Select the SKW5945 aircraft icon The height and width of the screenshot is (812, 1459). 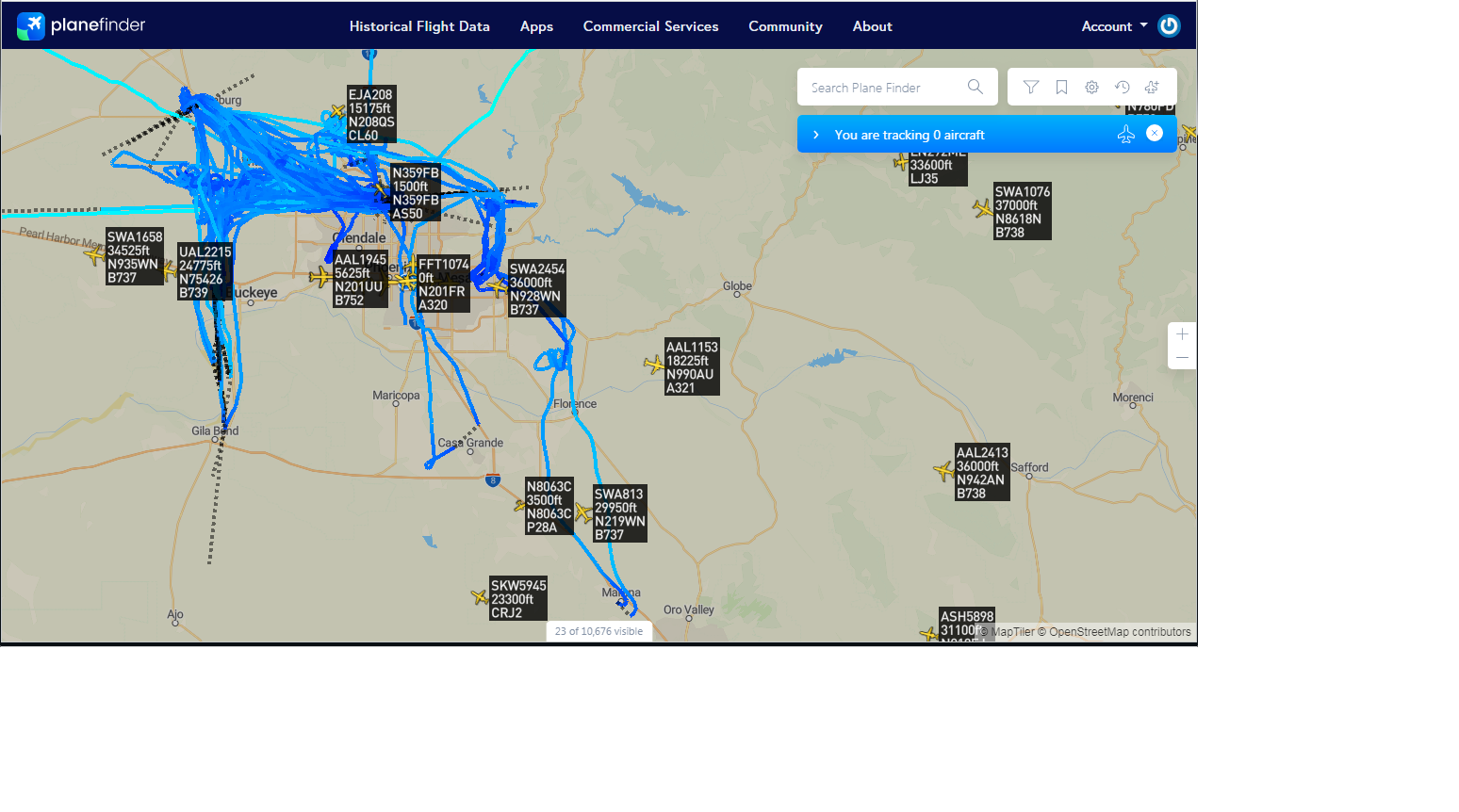(480, 596)
